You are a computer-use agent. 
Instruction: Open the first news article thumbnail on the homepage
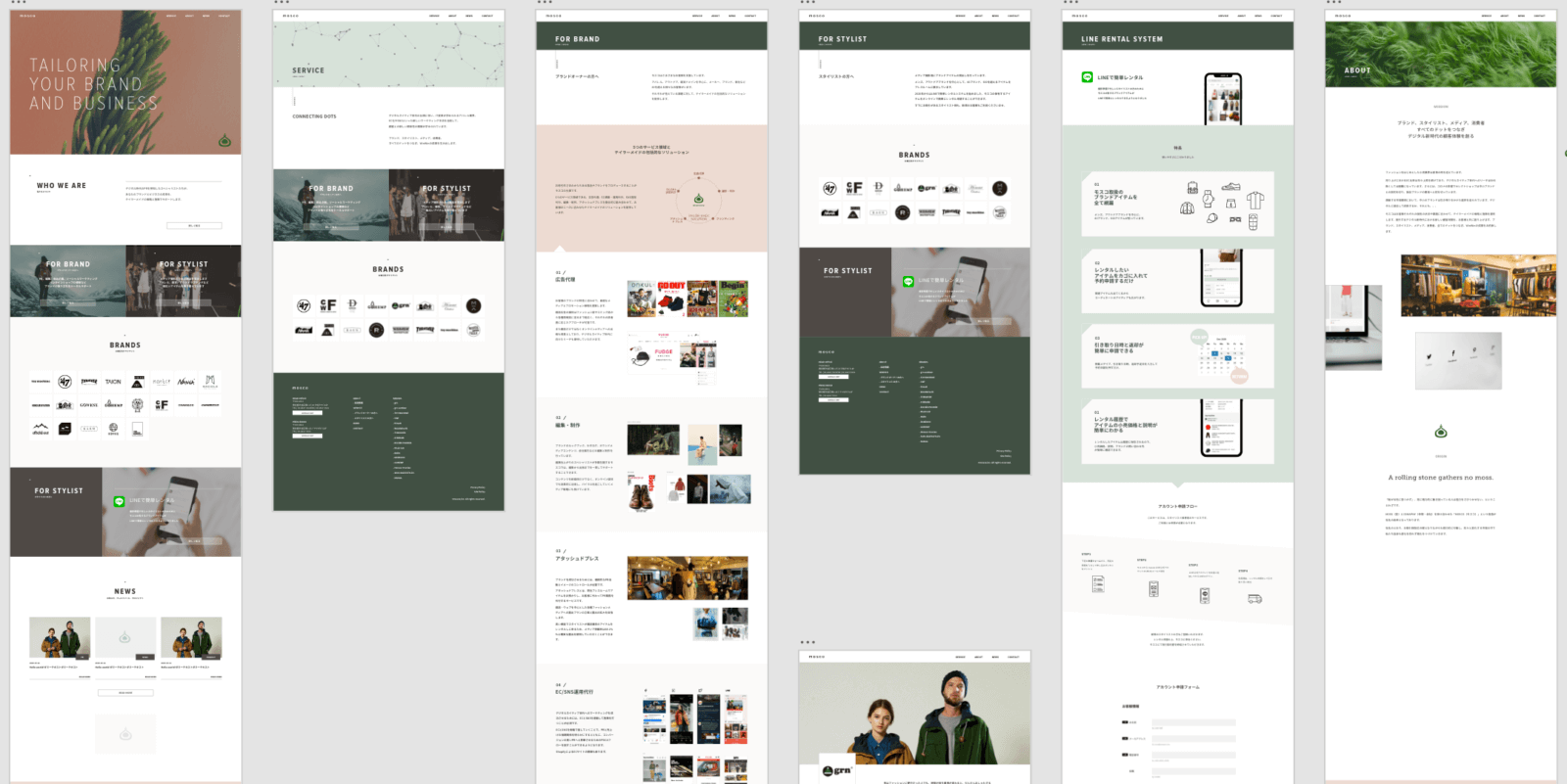pos(60,638)
